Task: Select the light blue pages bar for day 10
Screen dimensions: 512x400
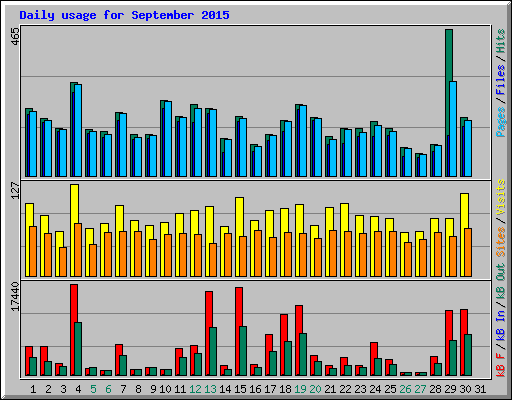Action: click(x=168, y=139)
